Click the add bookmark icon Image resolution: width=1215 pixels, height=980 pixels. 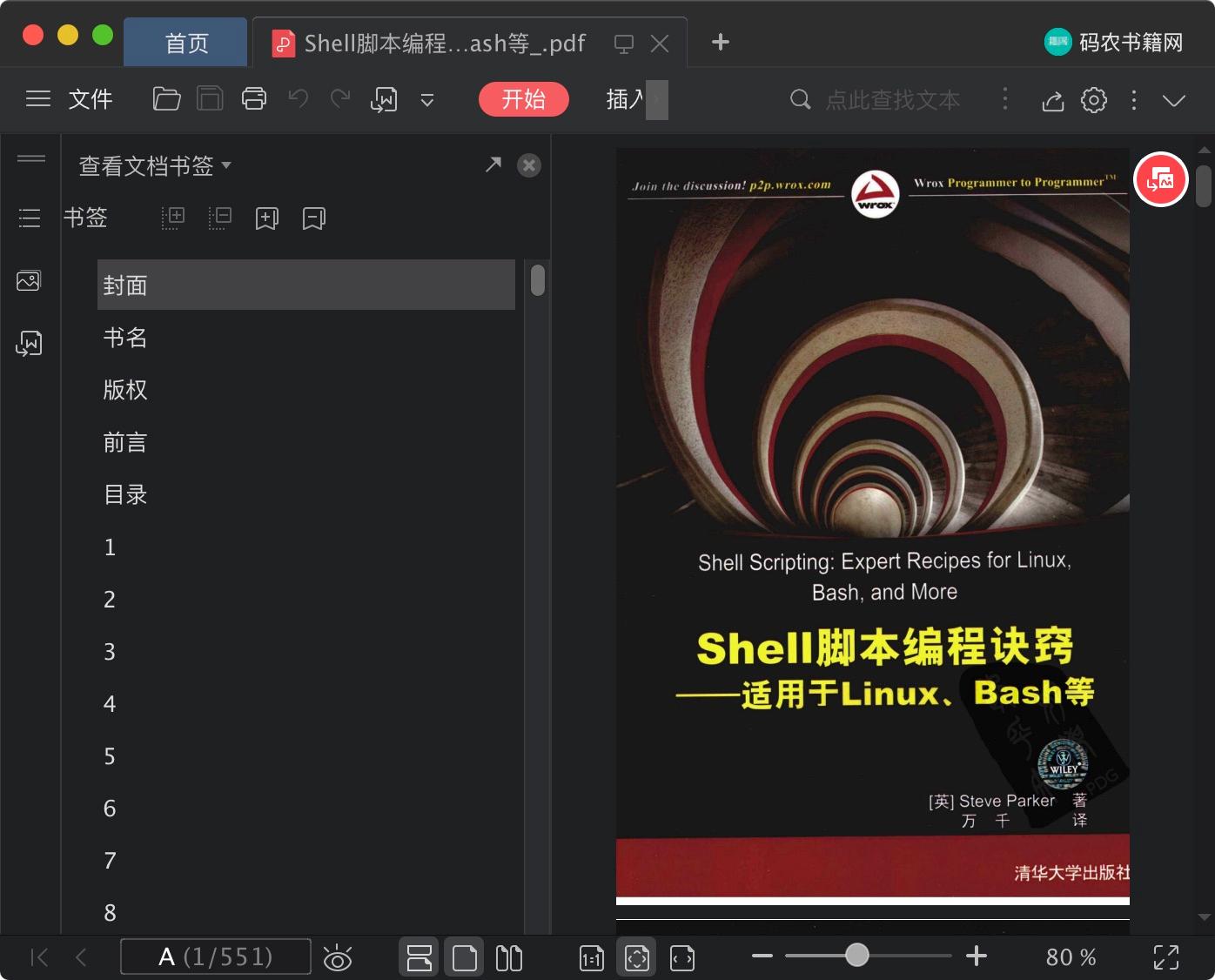(267, 218)
